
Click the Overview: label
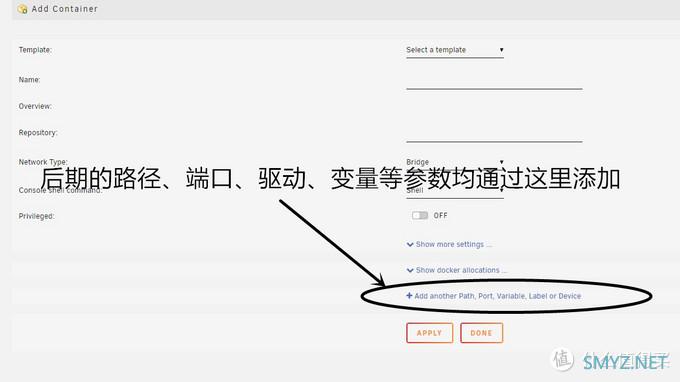(35, 106)
